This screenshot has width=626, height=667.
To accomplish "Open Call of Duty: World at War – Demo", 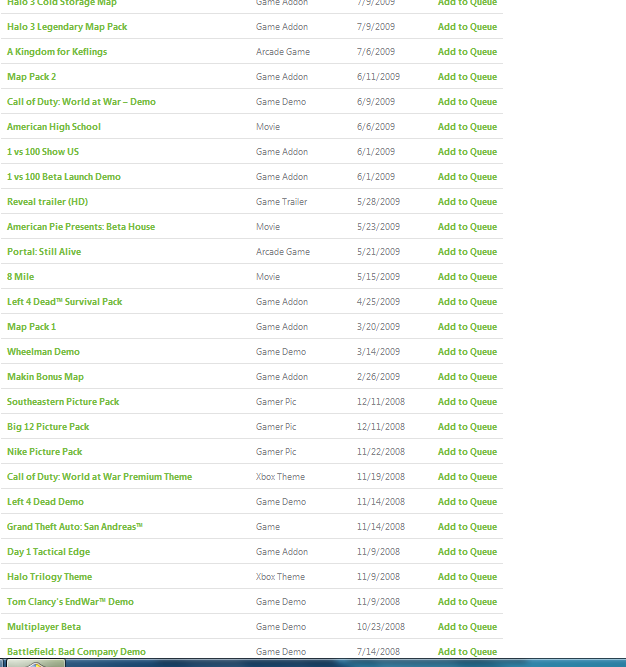I will [81, 102].
